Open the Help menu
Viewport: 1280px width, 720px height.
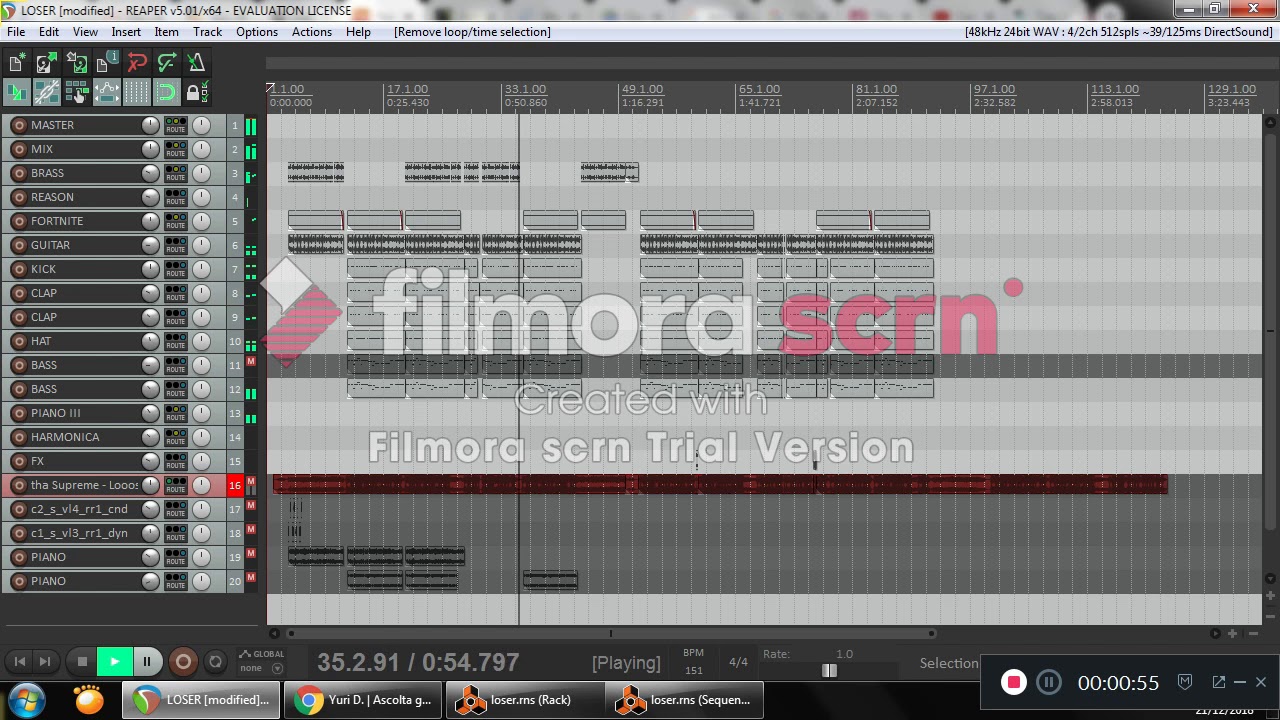click(358, 32)
